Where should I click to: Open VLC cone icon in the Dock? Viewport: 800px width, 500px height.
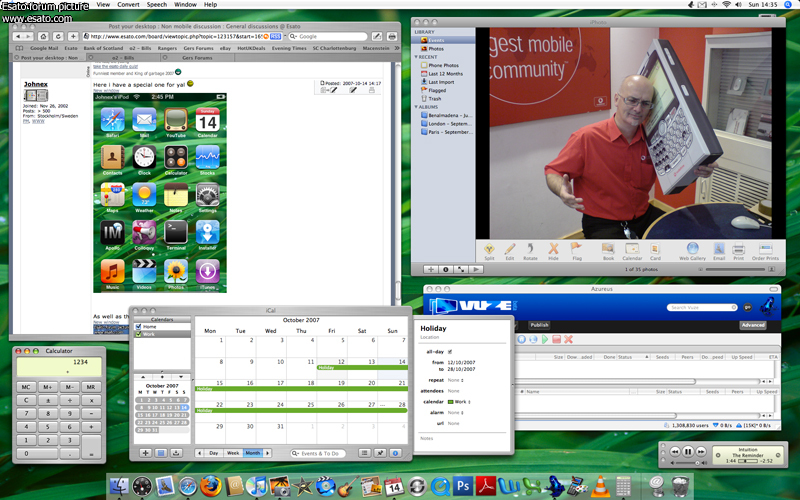click(600, 486)
